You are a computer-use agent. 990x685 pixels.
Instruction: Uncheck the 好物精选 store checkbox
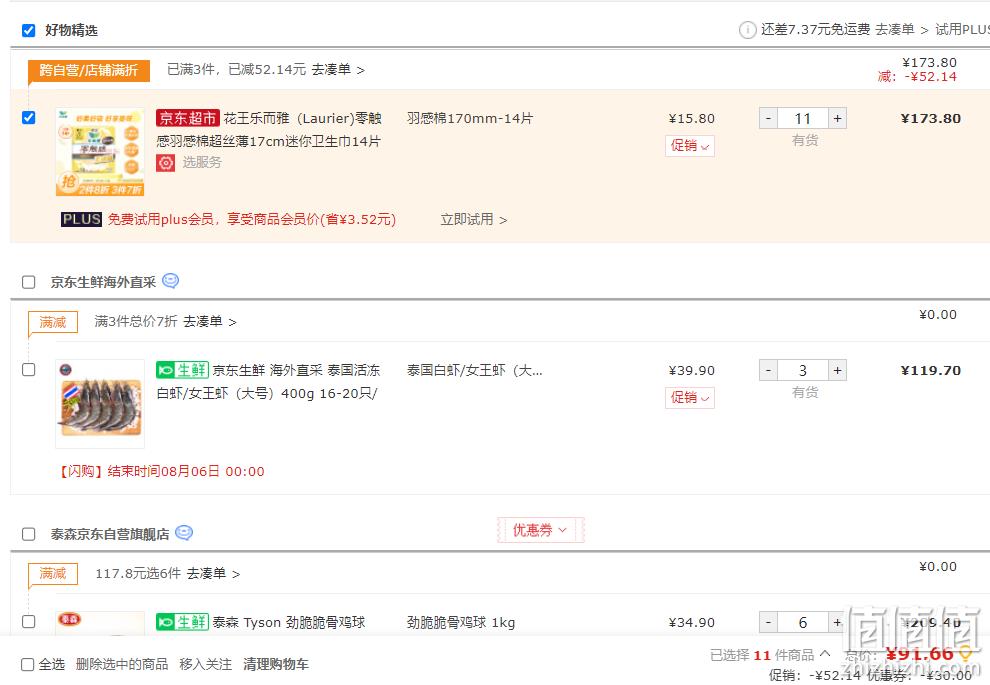click(x=28, y=30)
